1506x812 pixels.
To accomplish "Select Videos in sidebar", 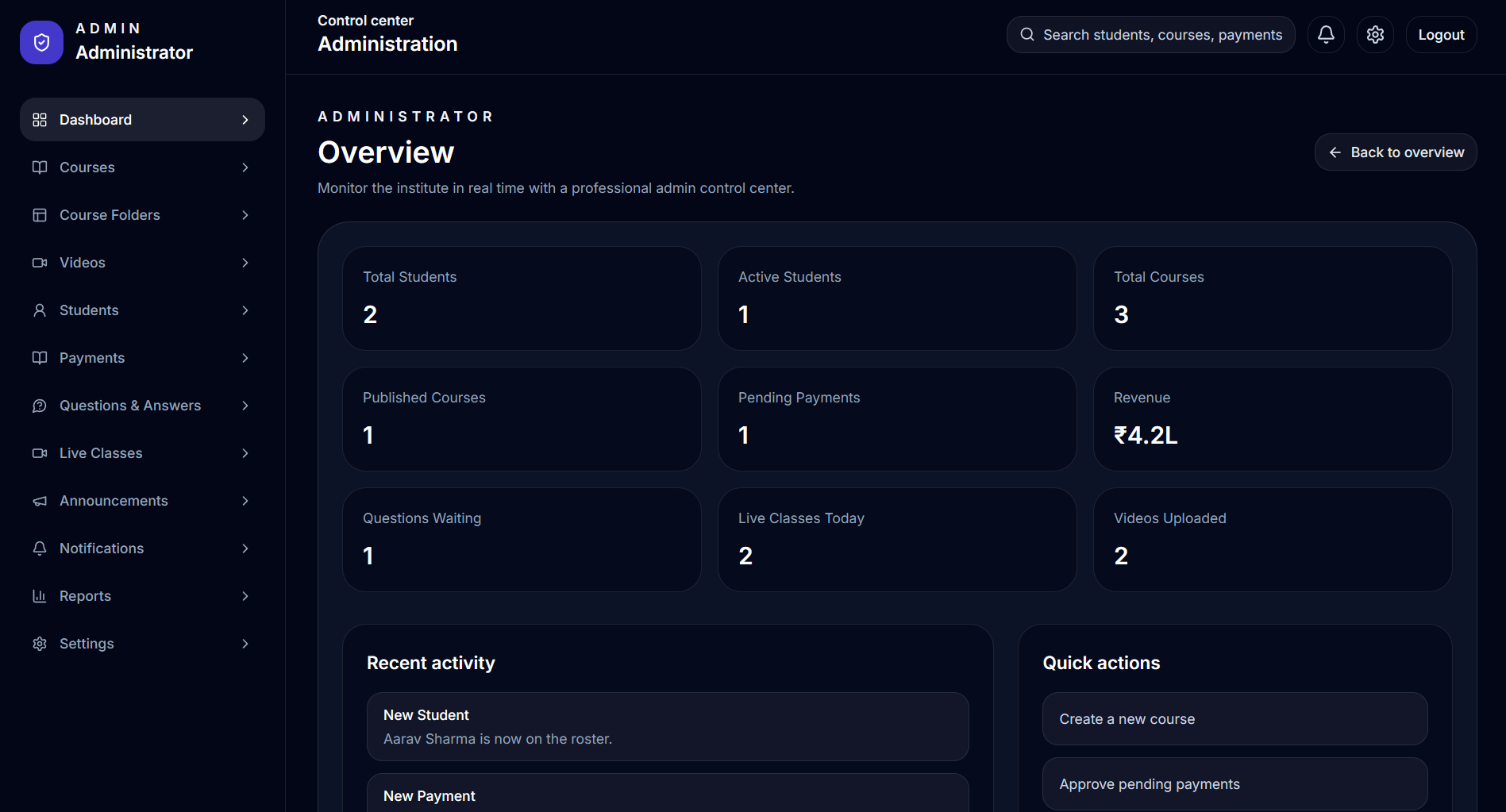I will coord(142,263).
